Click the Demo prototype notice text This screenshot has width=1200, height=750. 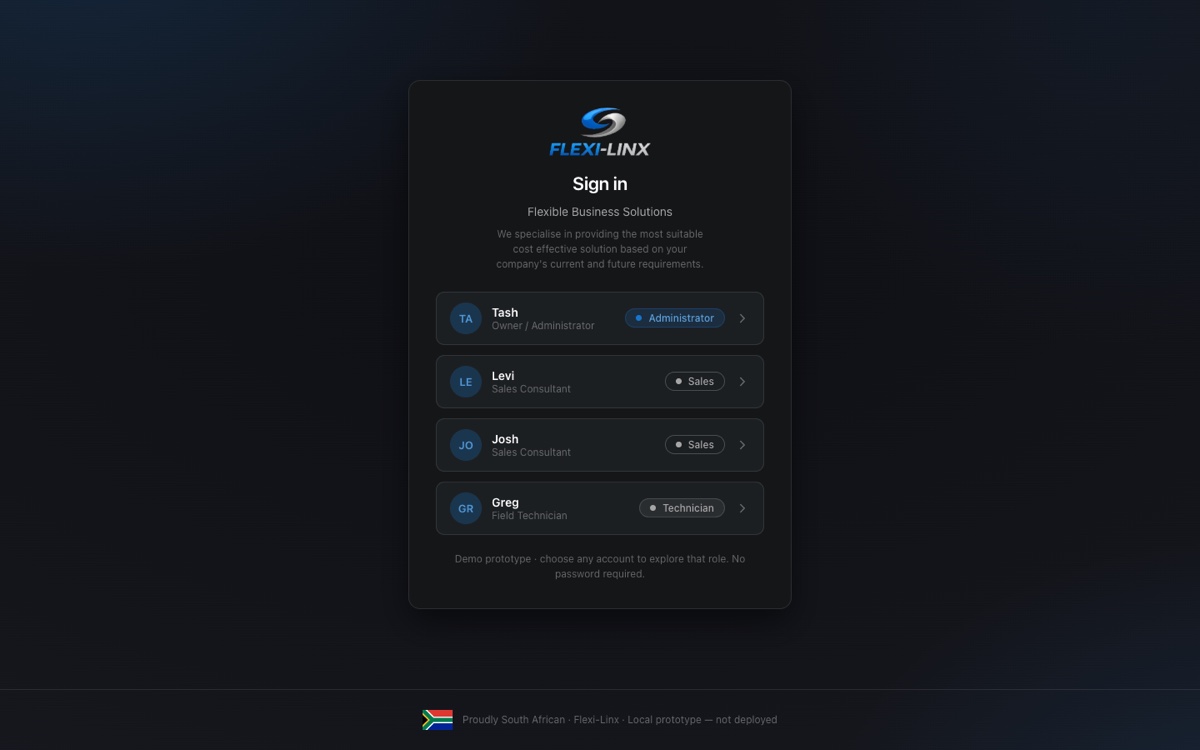click(600, 566)
